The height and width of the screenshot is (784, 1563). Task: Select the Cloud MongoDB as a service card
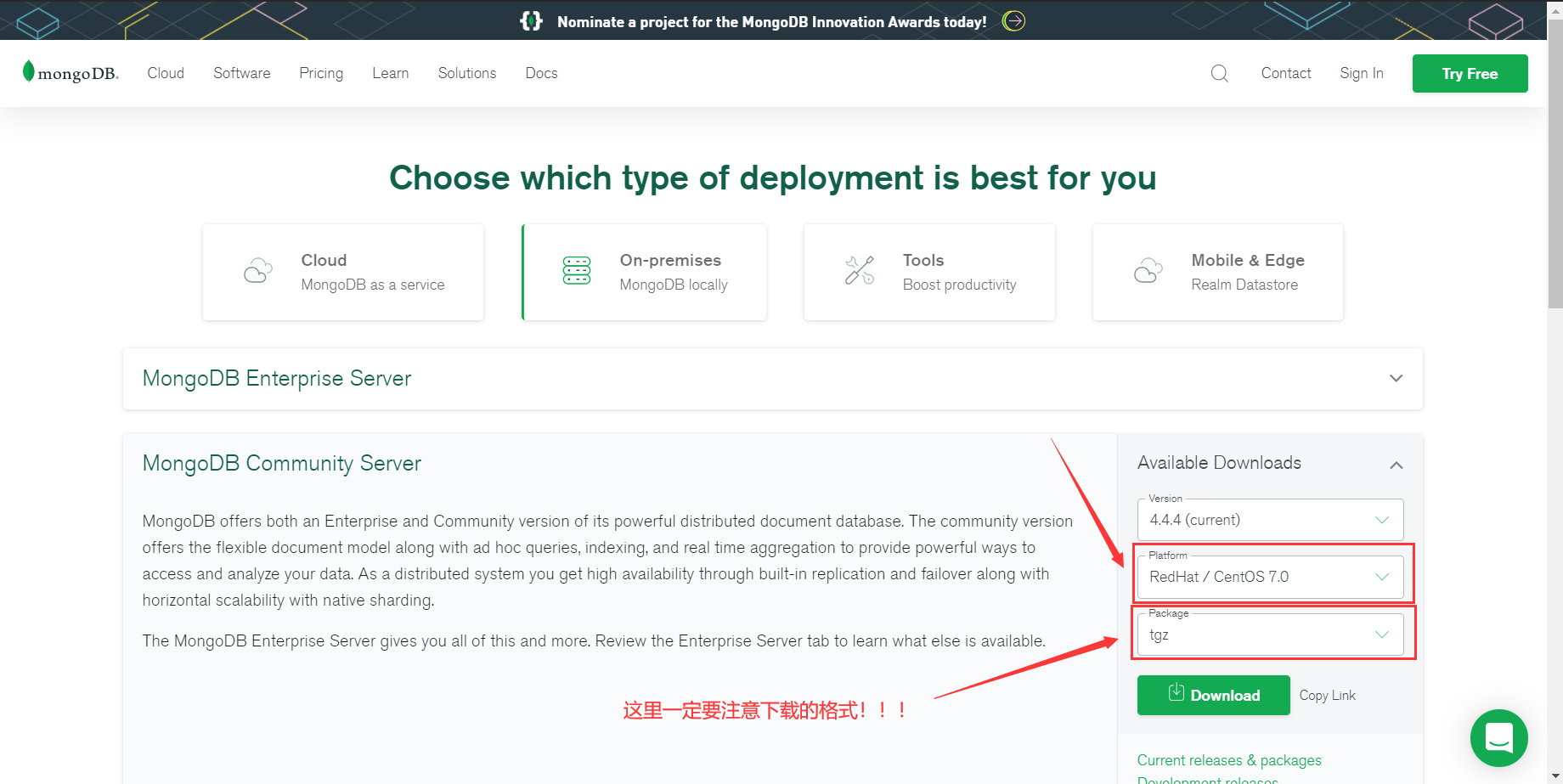pos(343,272)
